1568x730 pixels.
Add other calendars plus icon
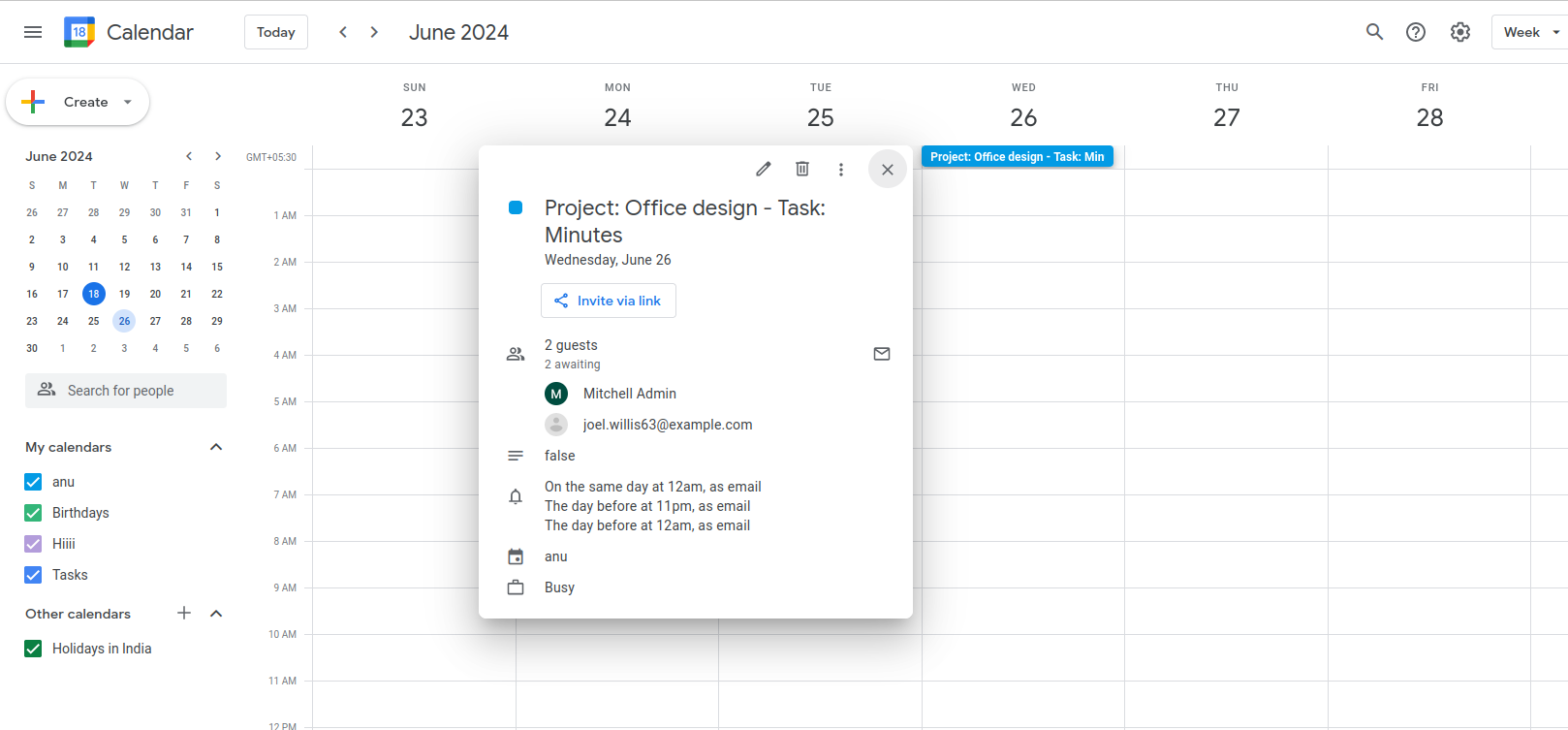click(x=184, y=613)
